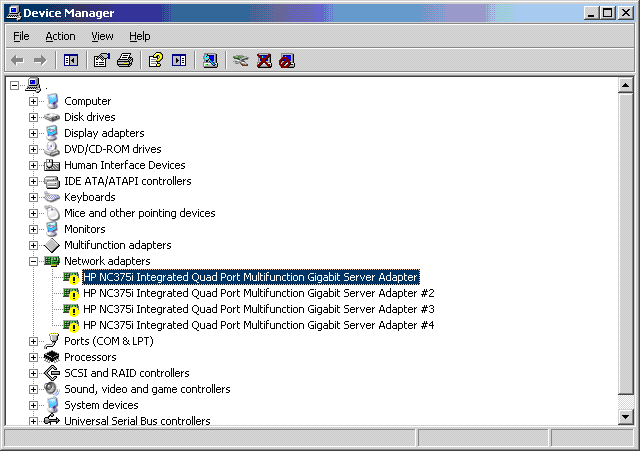Expand the Display adapters category
The width and height of the screenshot is (640, 451).
(33, 133)
